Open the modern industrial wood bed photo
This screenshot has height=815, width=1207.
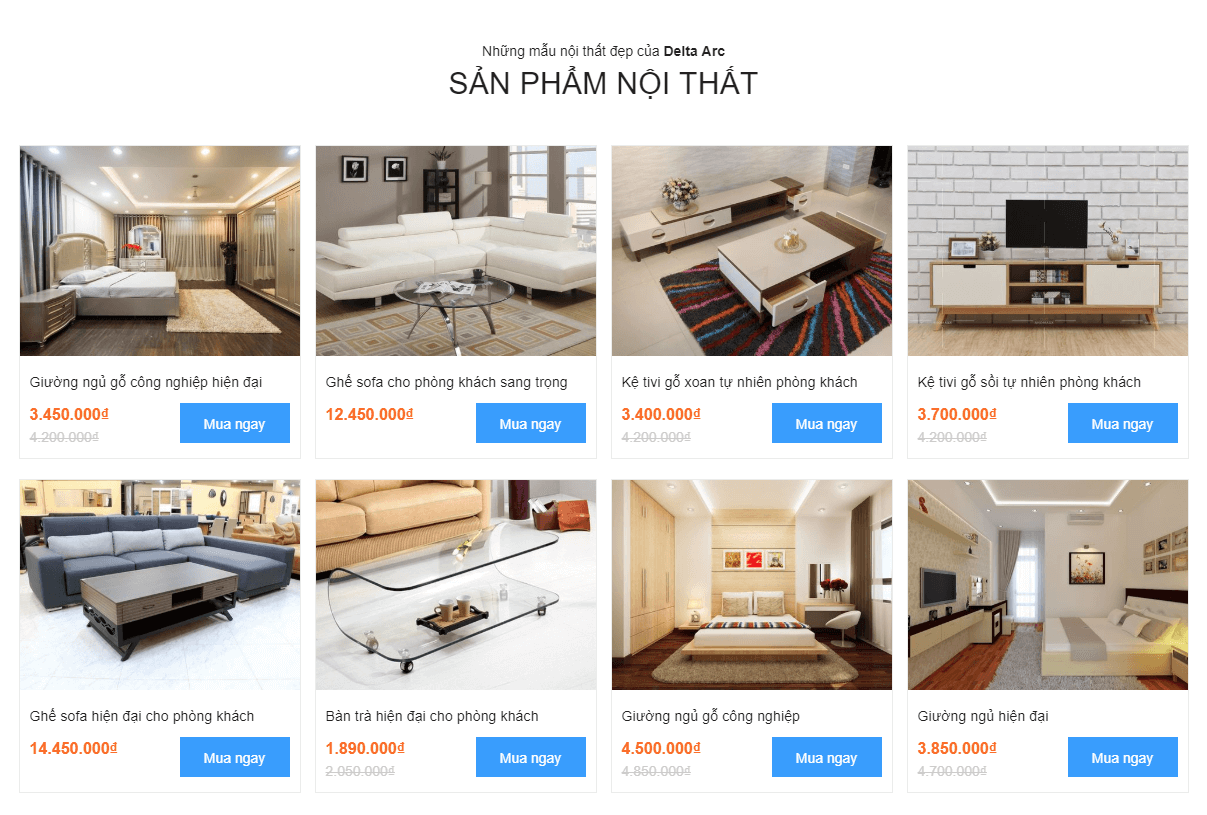click(x=160, y=251)
